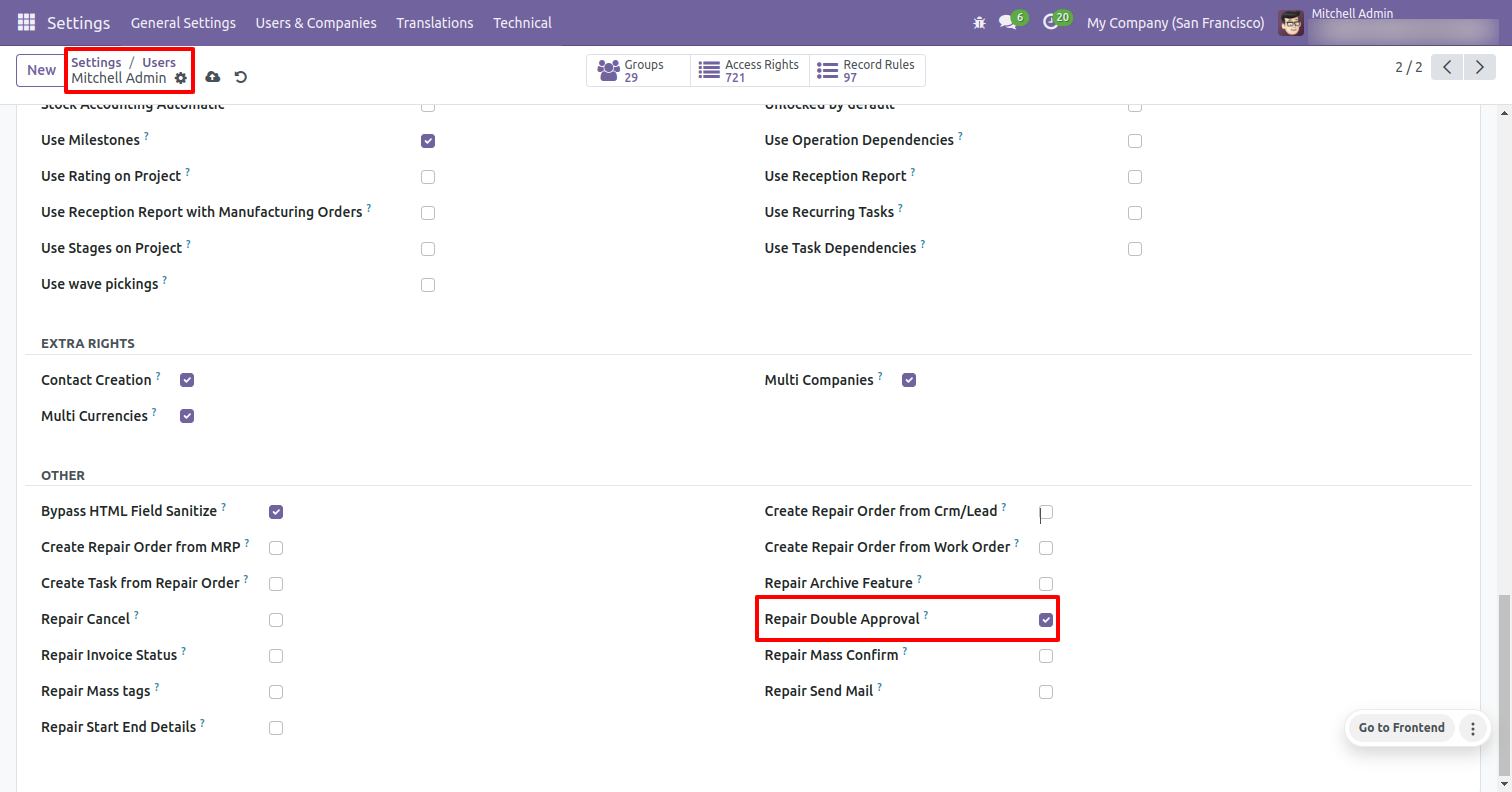Click the Create Task from Repair Order label

pyautogui.click(x=140, y=583)
